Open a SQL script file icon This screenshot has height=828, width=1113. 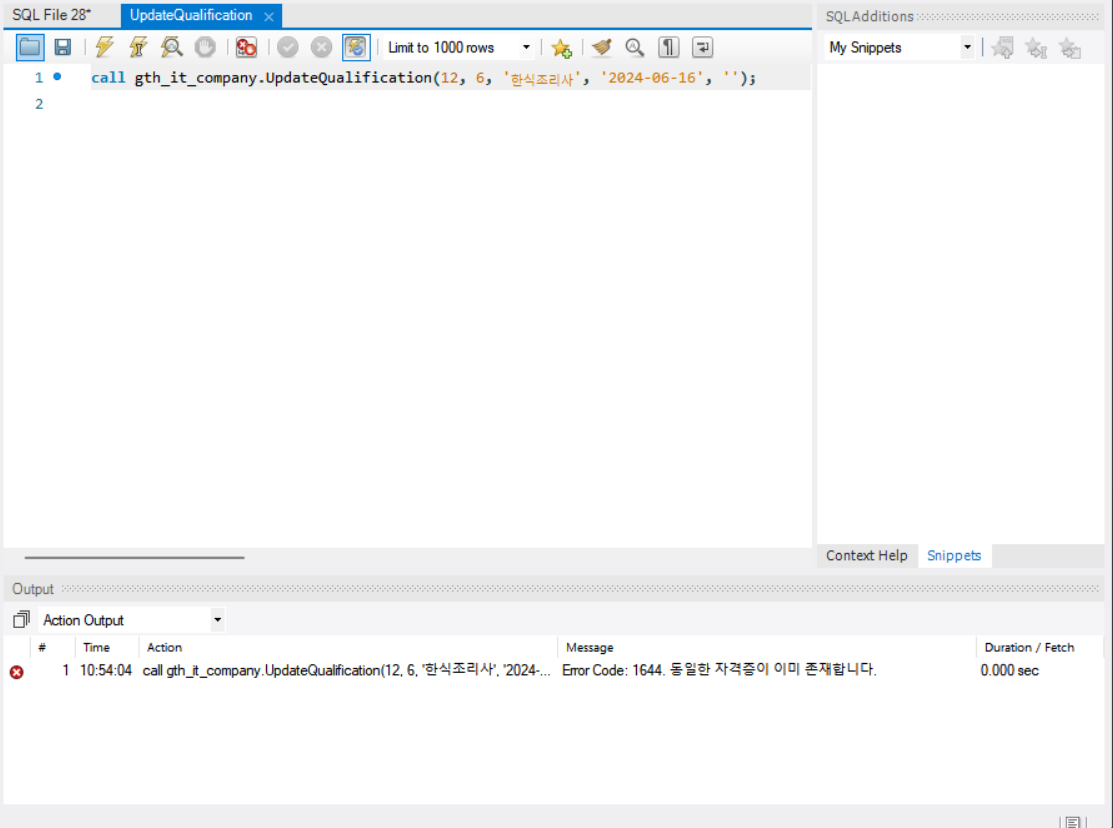click(30, 48)
